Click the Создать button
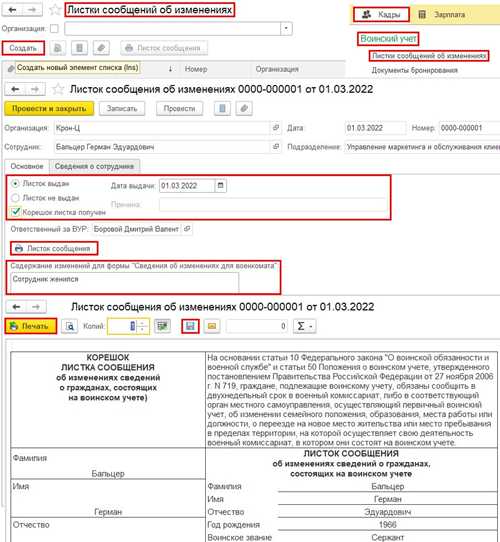The height and width of the screenshot is (542, 500). [23, 48]
